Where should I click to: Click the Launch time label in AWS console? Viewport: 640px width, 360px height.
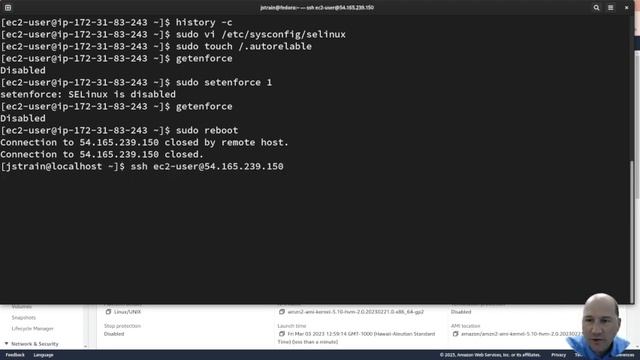click(x=292, y=326)
